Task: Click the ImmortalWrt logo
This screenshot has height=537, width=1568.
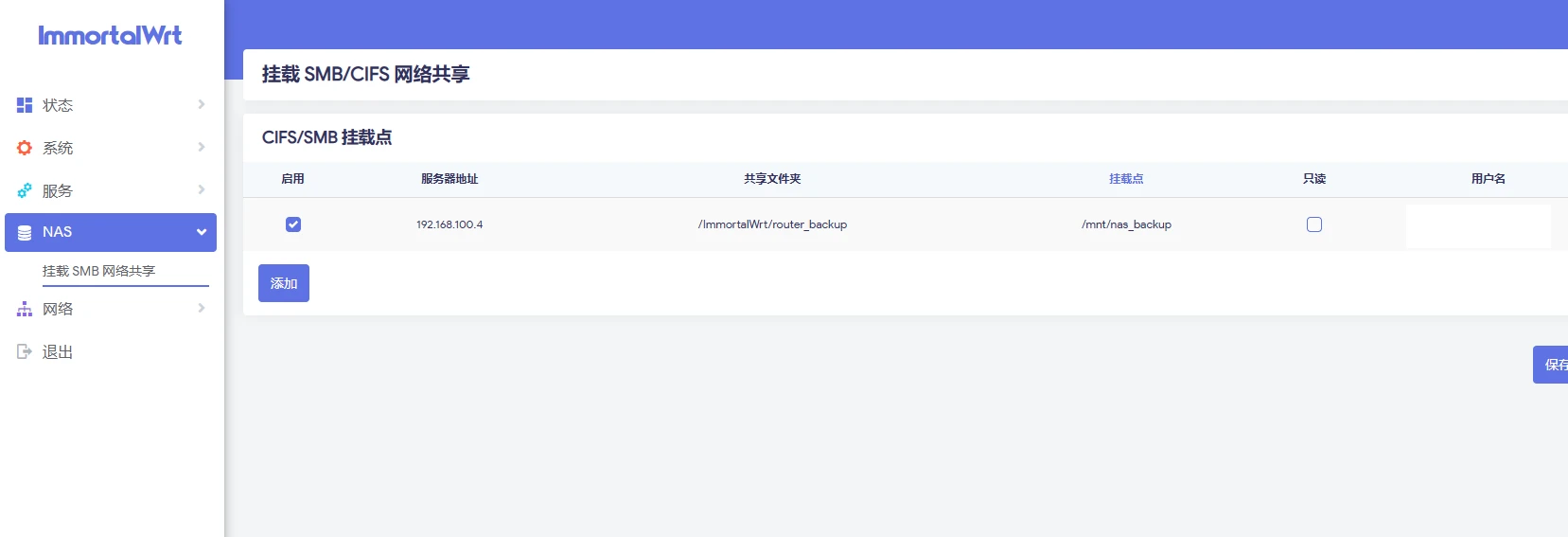Action: point(110,36)
